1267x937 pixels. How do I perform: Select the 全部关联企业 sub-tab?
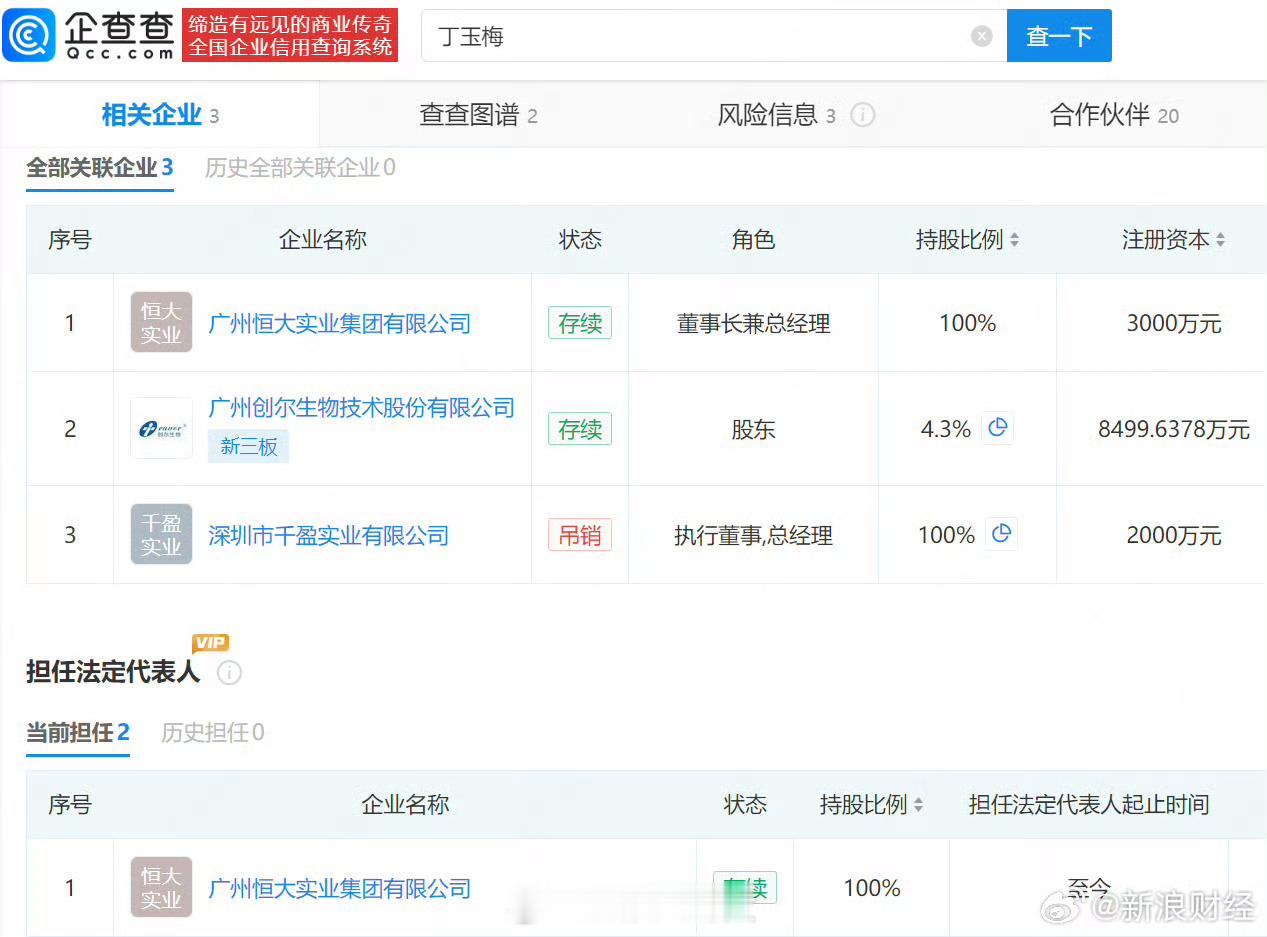[x=100, y=168]
